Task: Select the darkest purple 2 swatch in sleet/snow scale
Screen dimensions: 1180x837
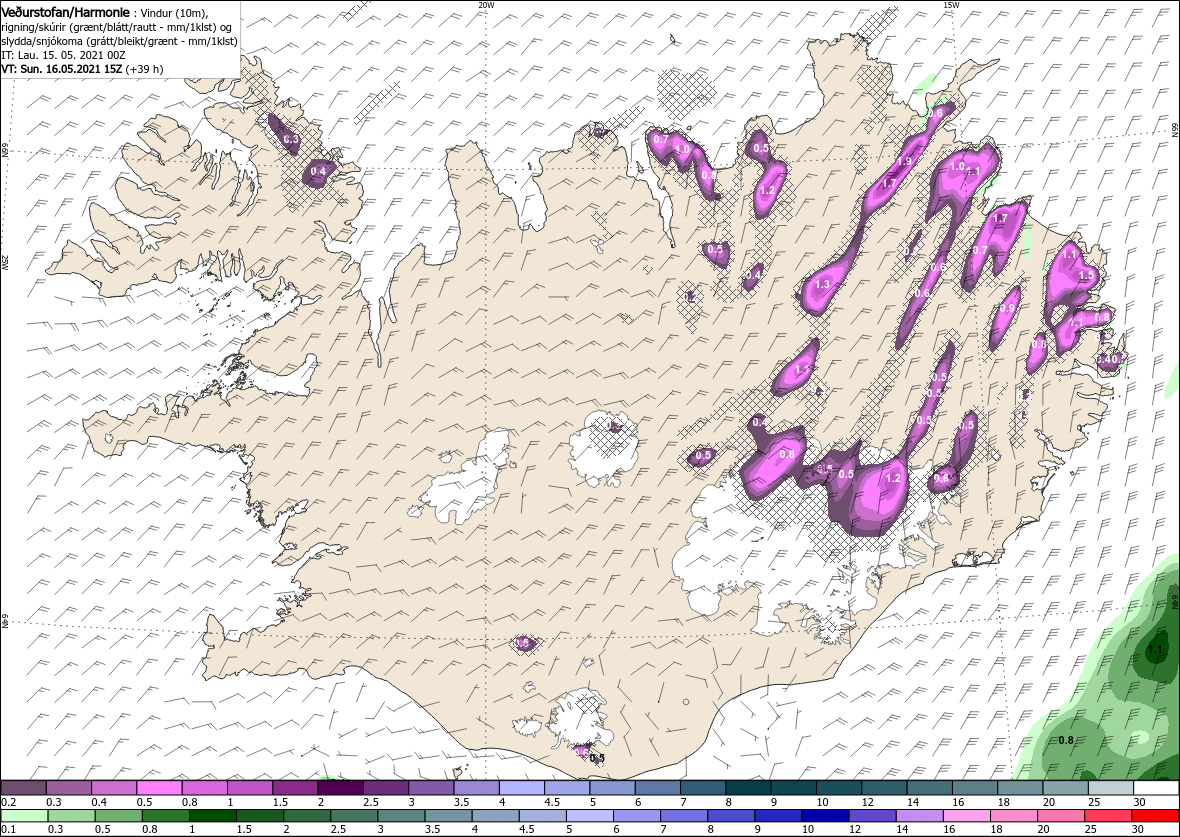Action: (340, 787)
